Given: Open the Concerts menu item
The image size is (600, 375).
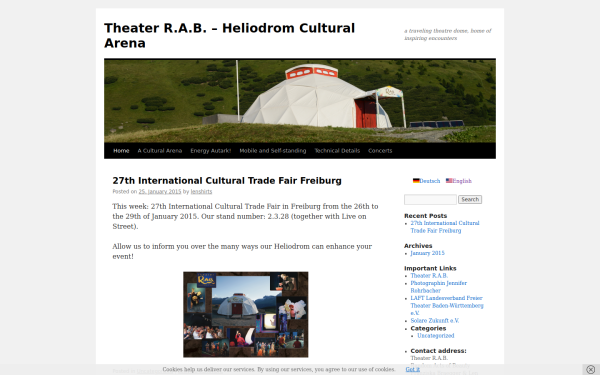Looking at the screenshot, I should 380,151.
